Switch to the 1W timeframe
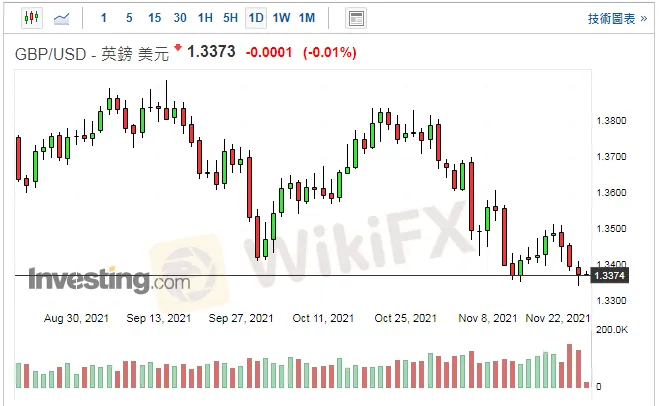The width and height of the screenshot is (659, 406). pos(281,18)
